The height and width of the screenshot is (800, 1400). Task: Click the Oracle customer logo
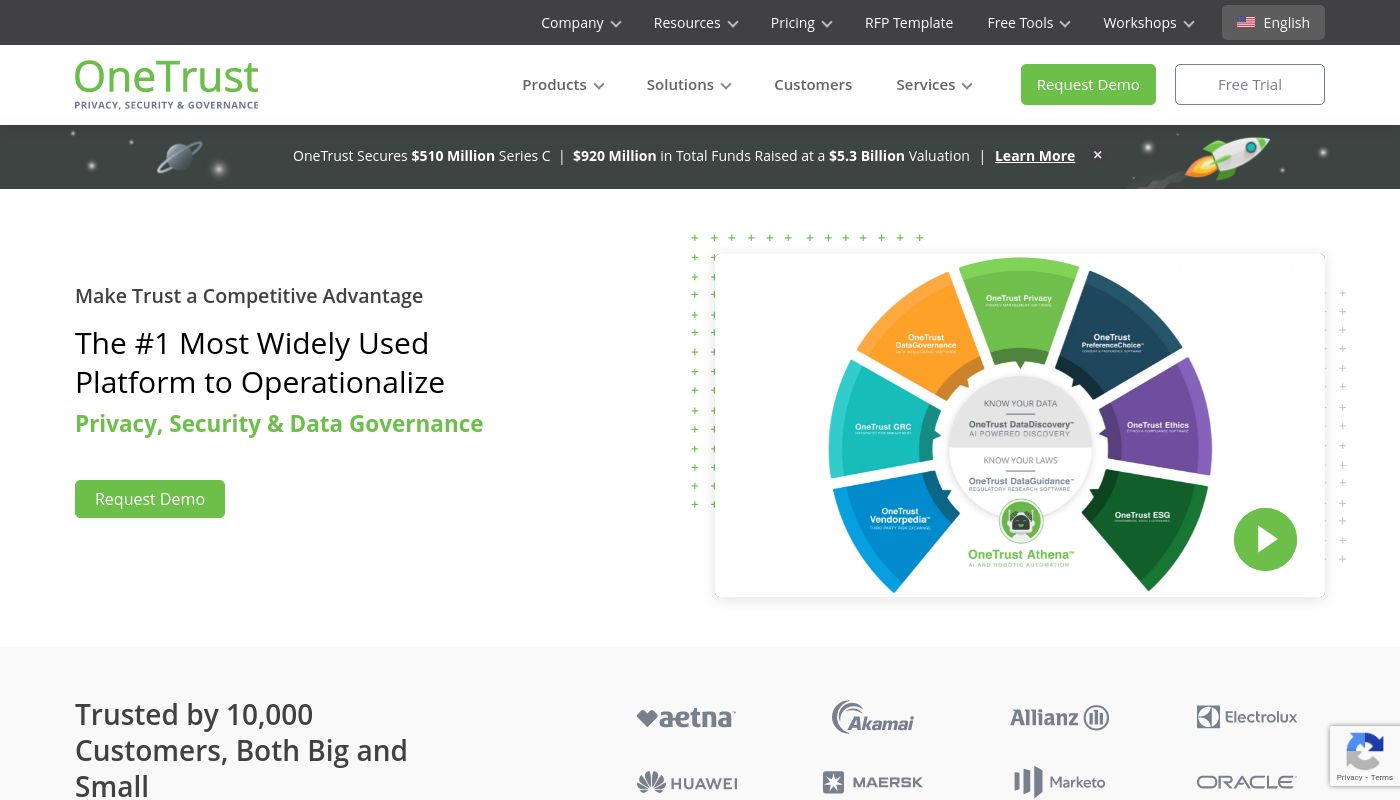click(1246, 782)
